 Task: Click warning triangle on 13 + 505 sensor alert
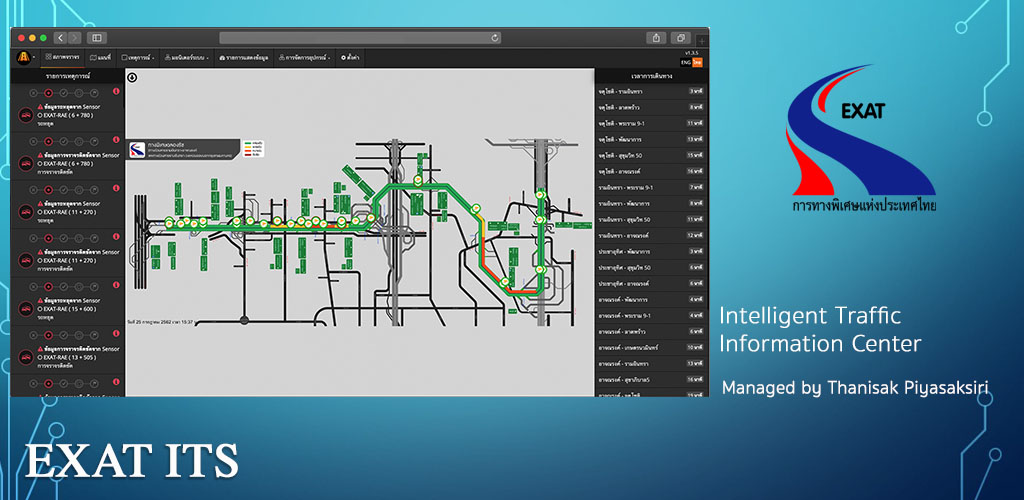point(40,349)
